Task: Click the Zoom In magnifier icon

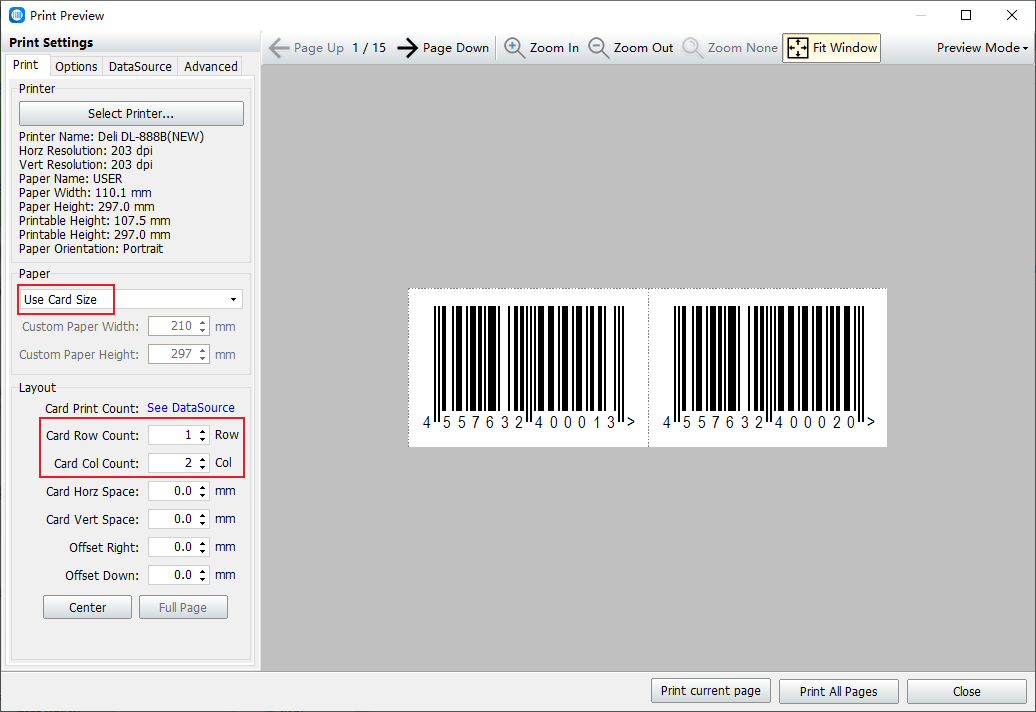Action: (514, 48)
